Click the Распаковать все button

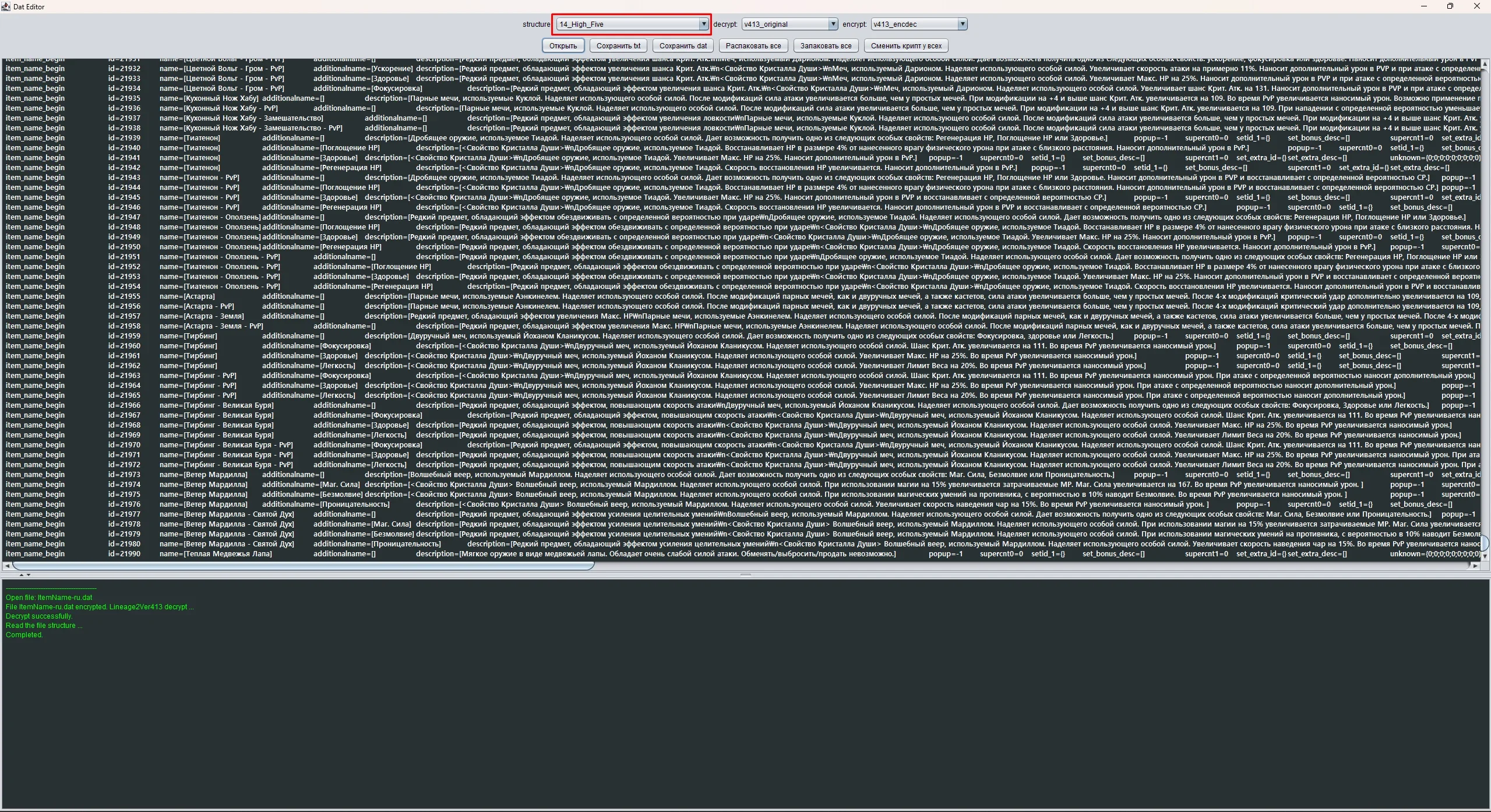pos(753,45)
